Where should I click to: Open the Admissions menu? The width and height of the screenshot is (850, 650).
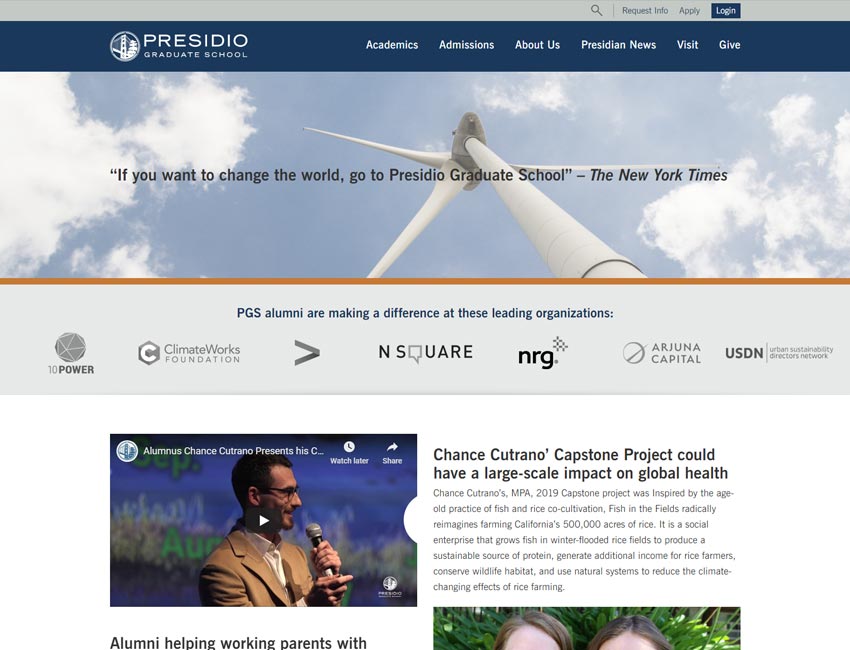coord(467,45)
